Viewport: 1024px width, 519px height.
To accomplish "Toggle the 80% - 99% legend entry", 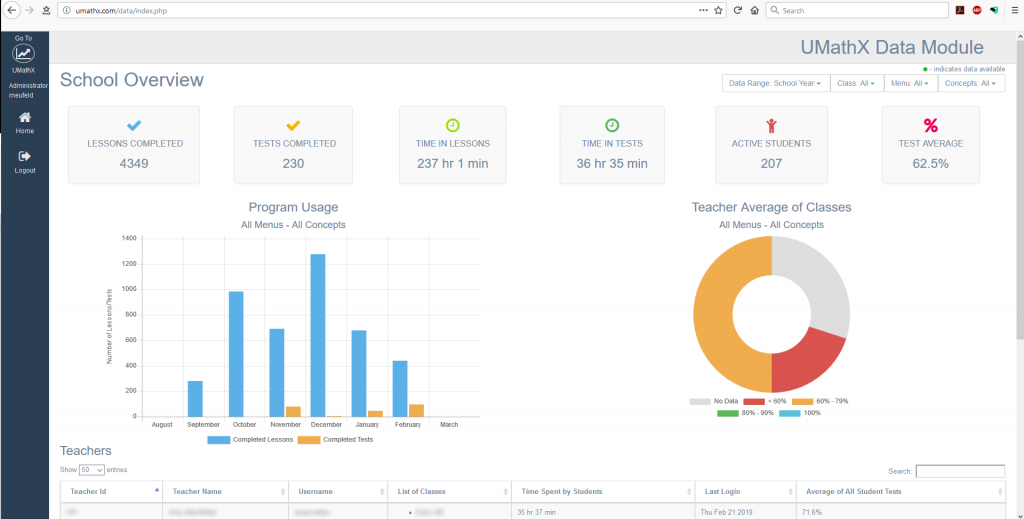I will coord(746,413).
